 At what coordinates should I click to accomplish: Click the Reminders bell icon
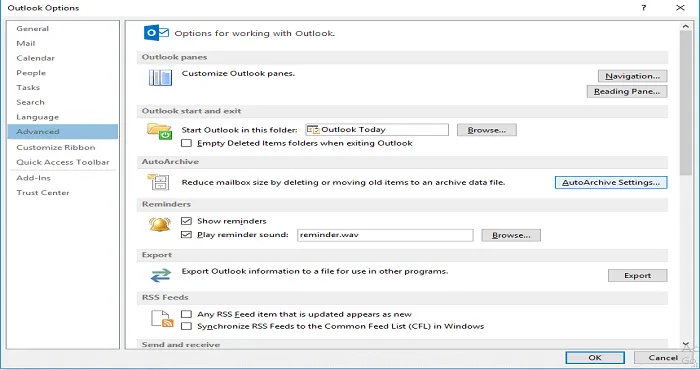point(160,224)
